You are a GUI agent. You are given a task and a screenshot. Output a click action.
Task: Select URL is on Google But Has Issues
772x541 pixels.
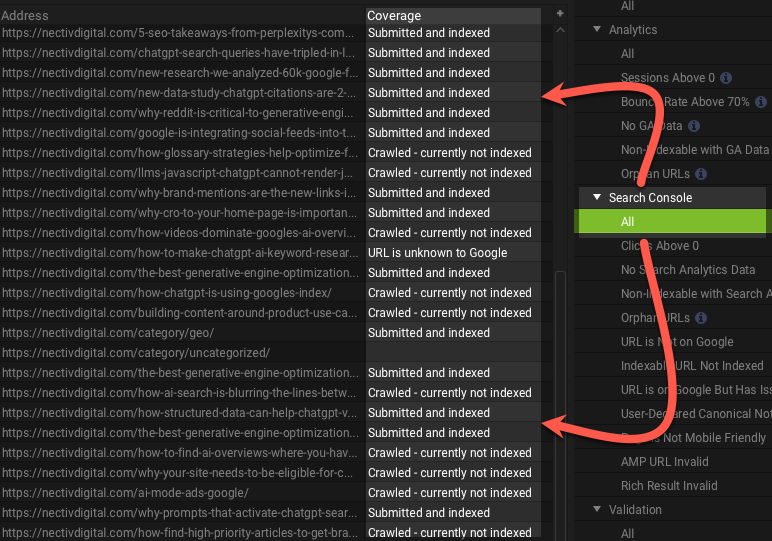(x=696, y=390)
